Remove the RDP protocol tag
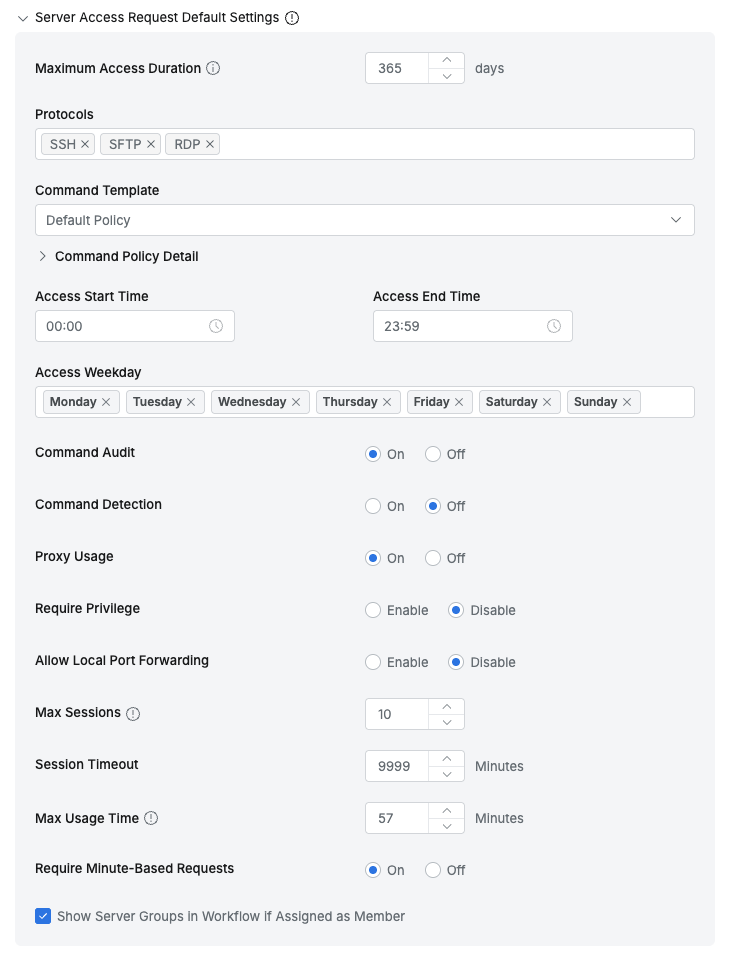Viewport: 729px width, 957px height. (210, 144)
